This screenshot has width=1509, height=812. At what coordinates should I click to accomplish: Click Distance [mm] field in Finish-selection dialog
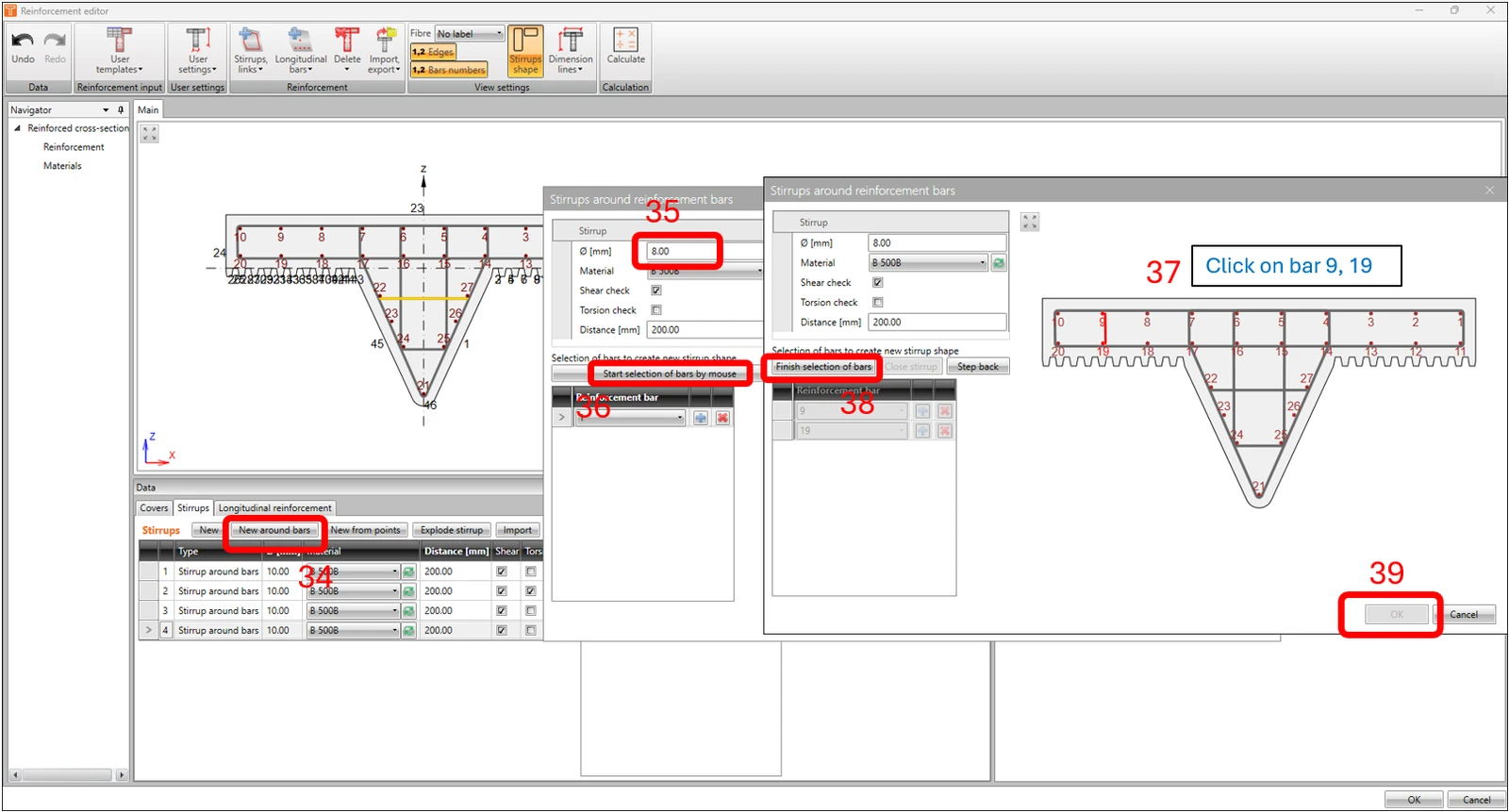(937, 323)
